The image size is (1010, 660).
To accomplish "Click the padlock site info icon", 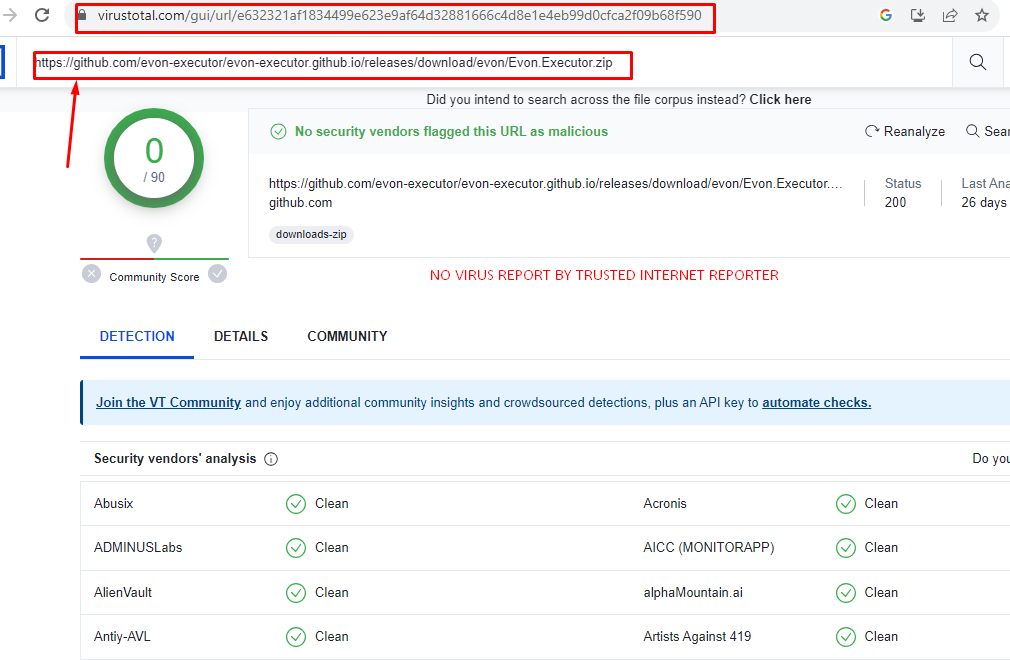I will [82, 15].
